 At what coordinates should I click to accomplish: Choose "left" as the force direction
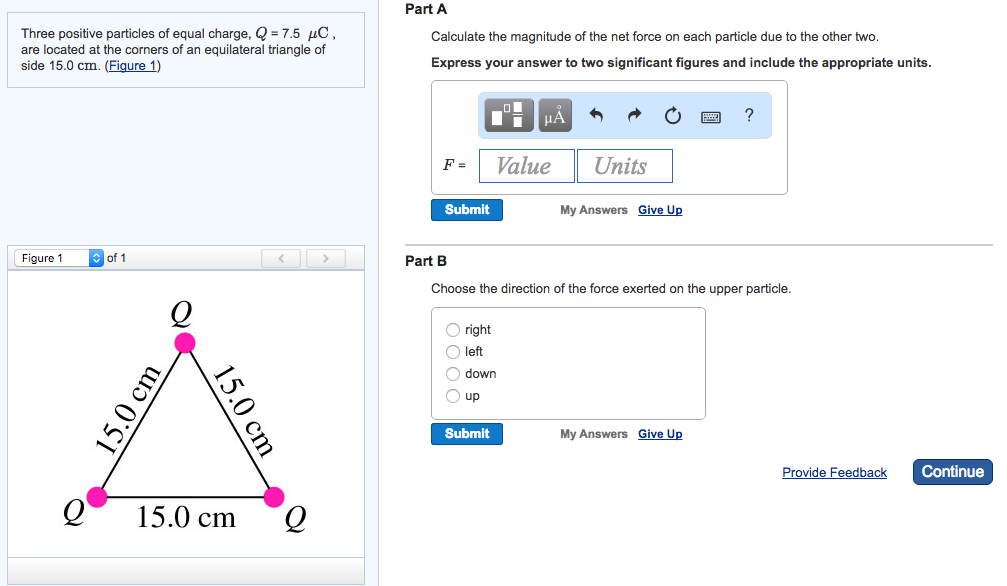tap(452, 352)
